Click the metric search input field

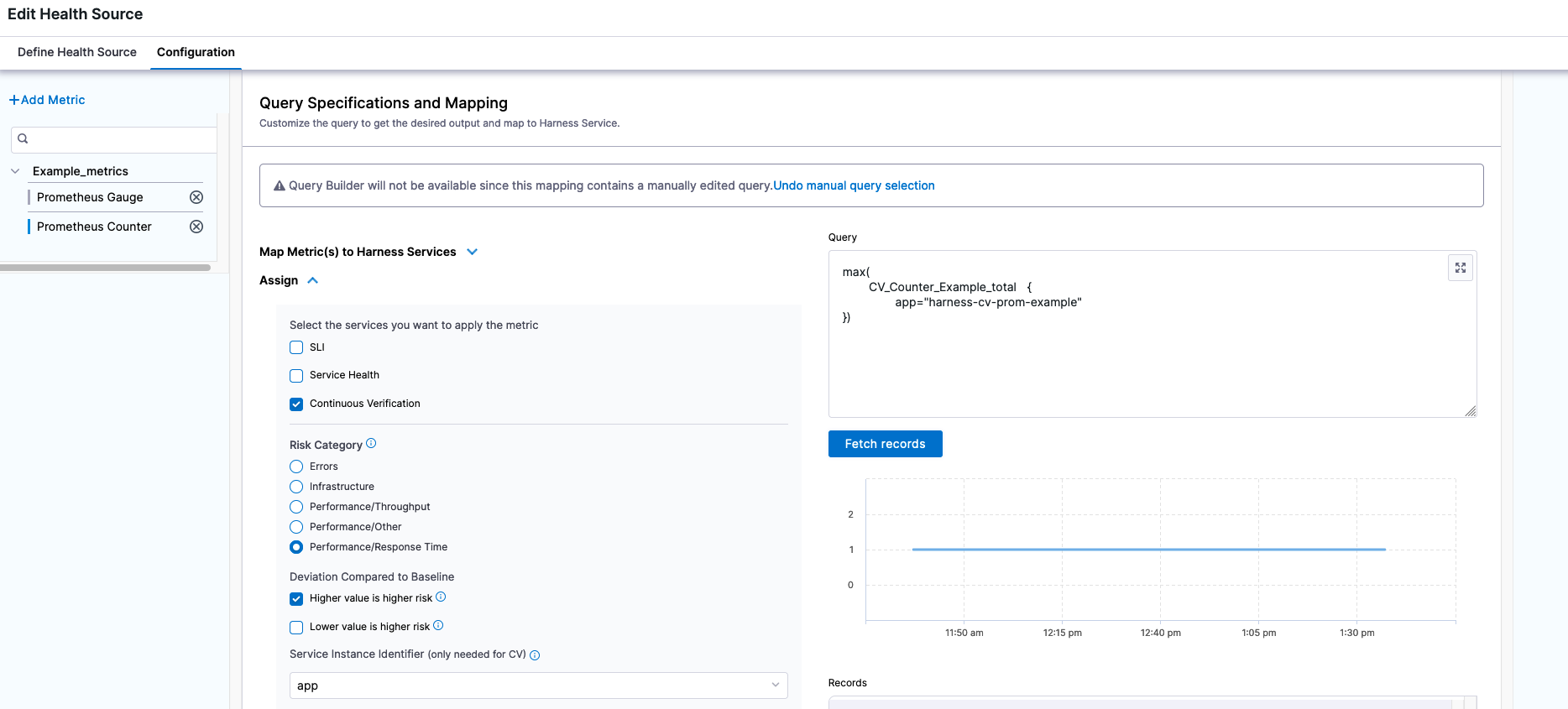(x=118, y=139)
